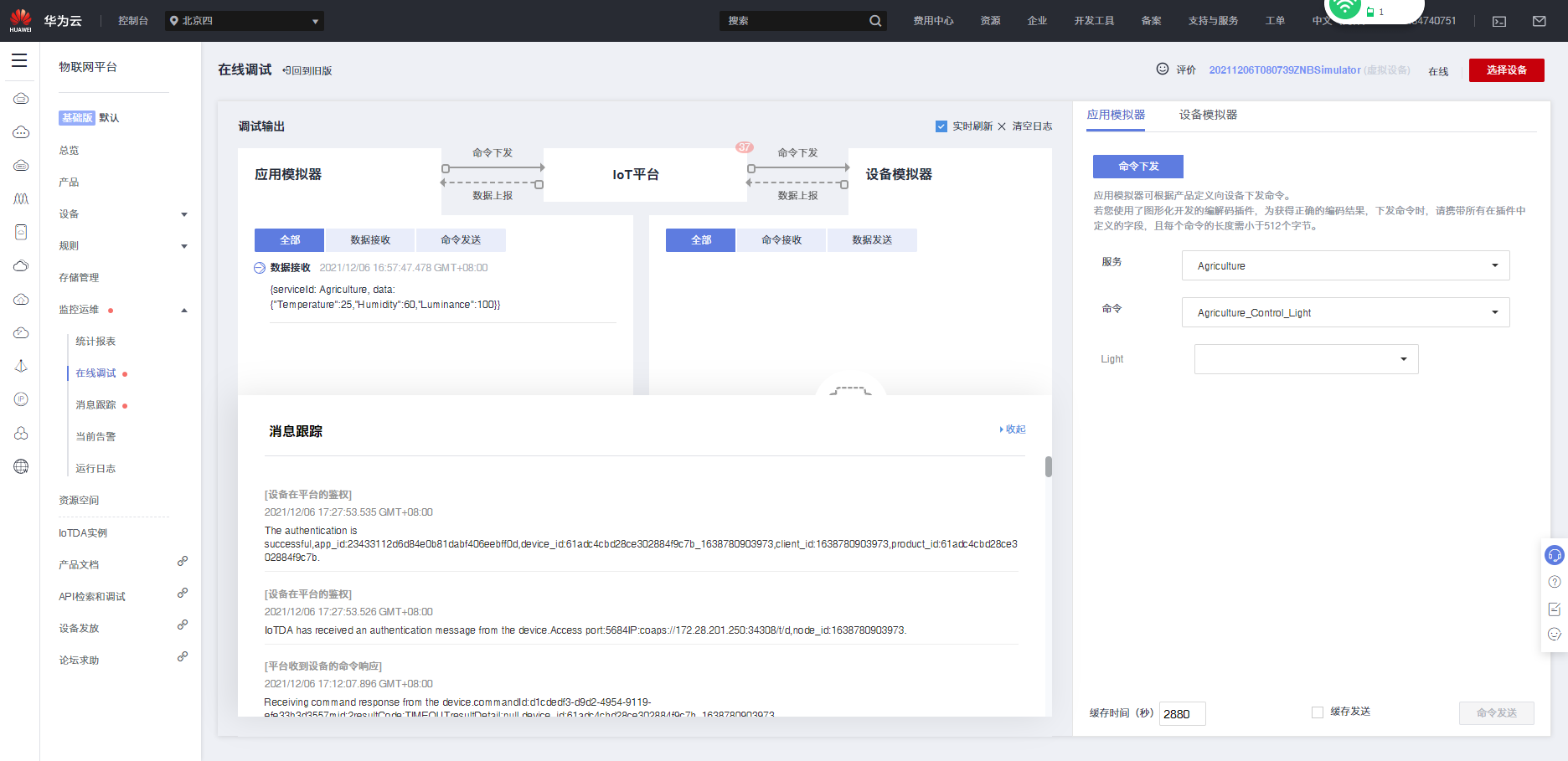Click the smiley icon beside 评价
1568x761 pixels.
point(1163,69)
